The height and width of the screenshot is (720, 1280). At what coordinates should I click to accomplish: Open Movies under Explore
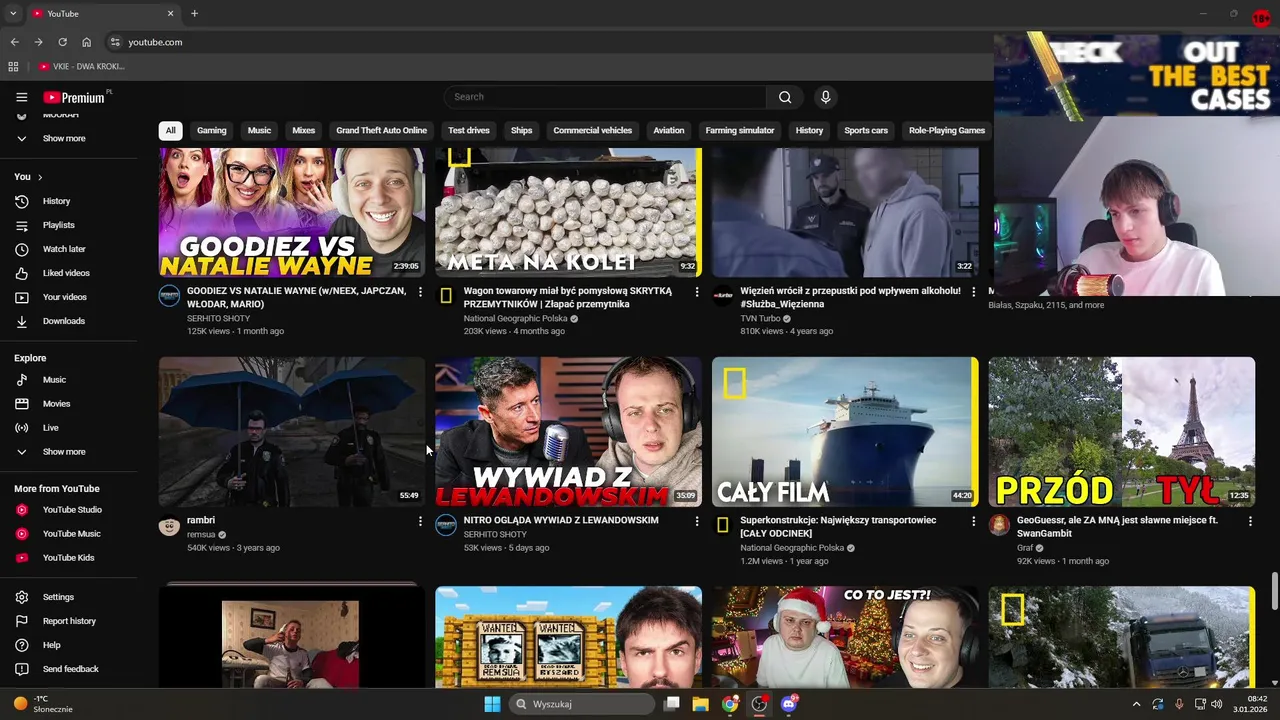click(x=56, y=404)
